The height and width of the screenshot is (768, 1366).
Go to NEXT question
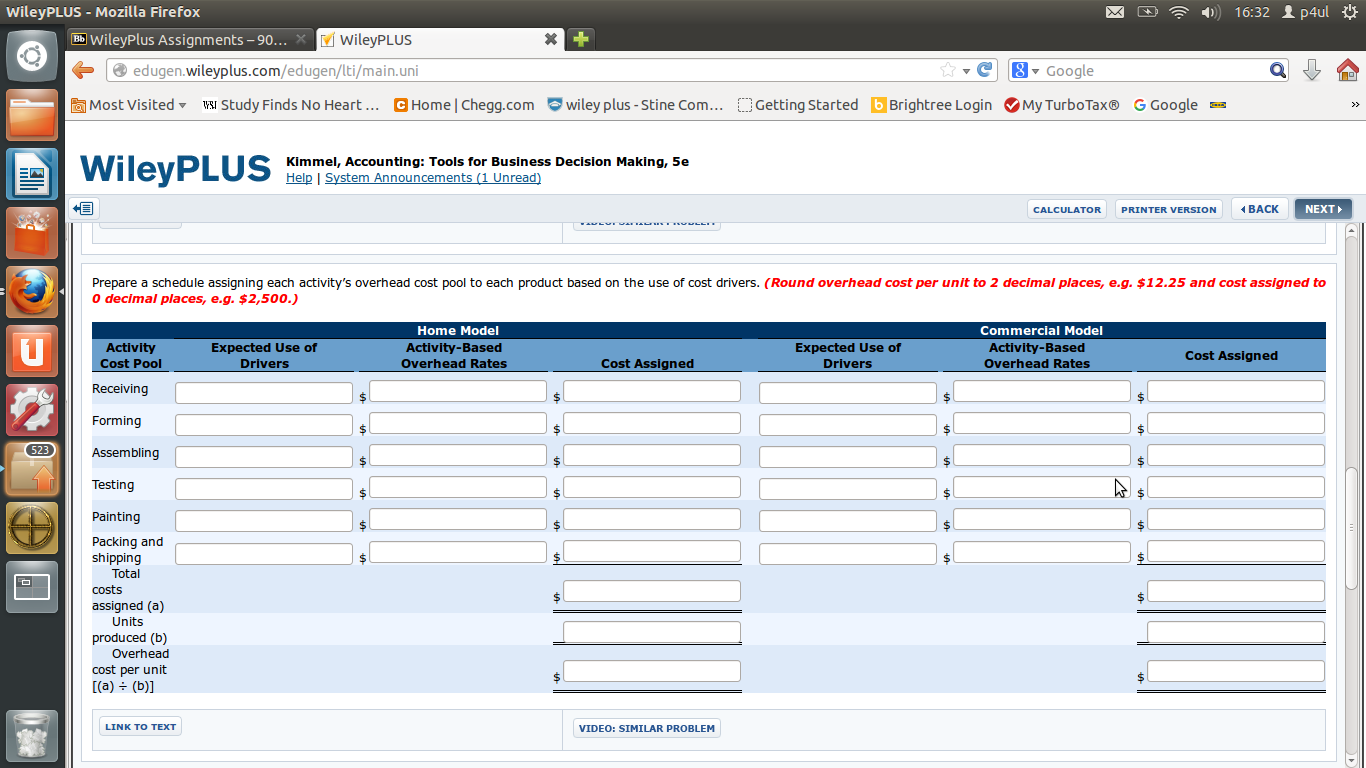point(1322,209)
